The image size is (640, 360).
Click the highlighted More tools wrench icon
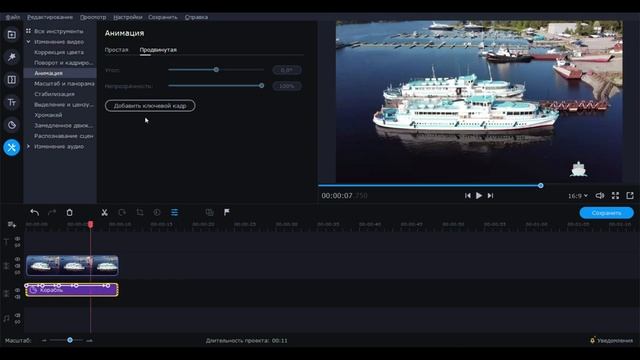pos(11,147)
